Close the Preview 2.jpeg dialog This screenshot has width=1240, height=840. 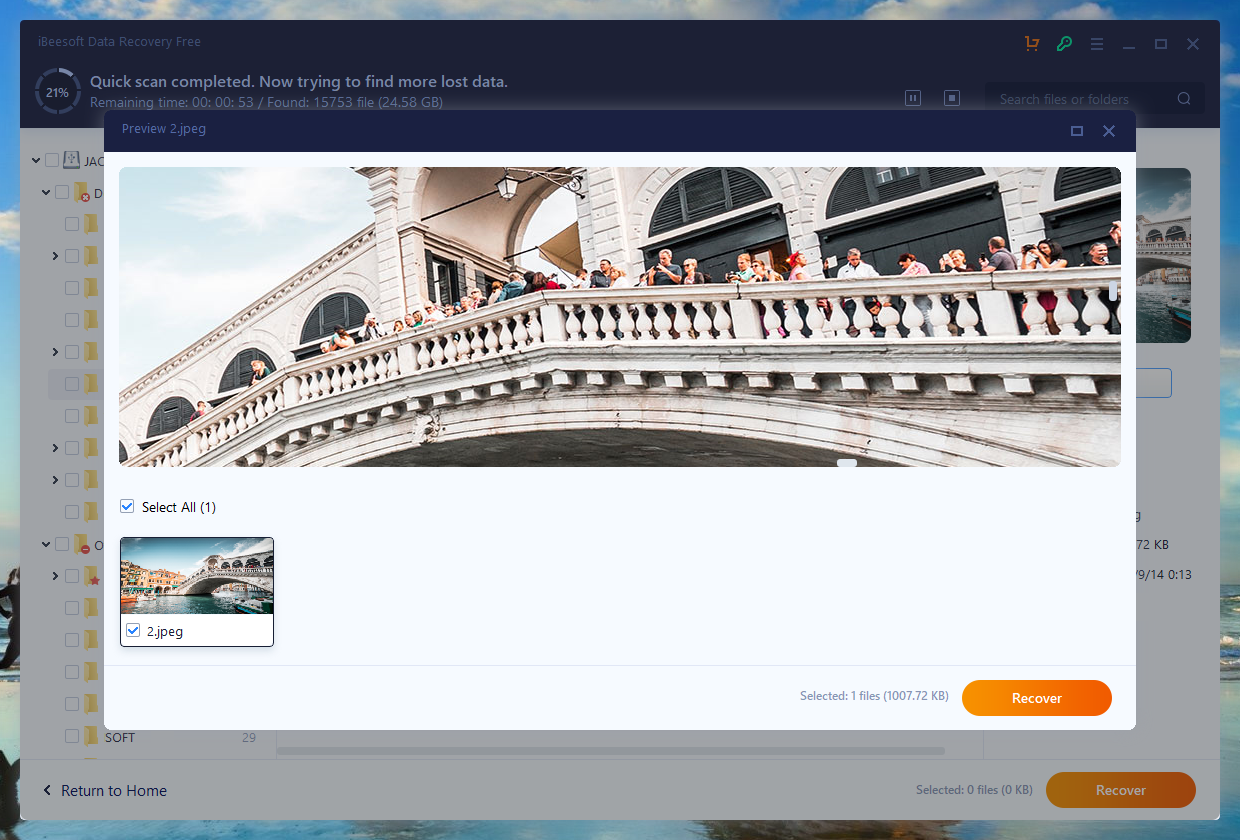1109,131
